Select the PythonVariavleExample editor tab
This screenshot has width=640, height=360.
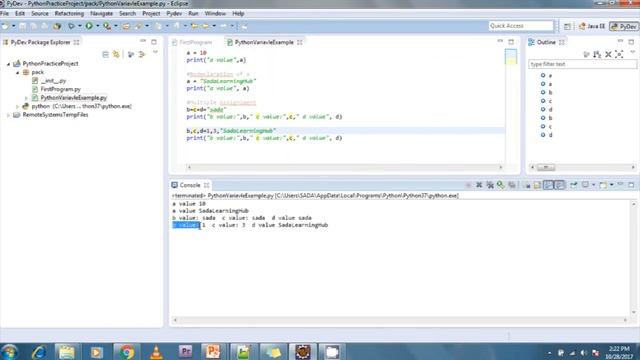pyautogui.click(x=264, y=42)
